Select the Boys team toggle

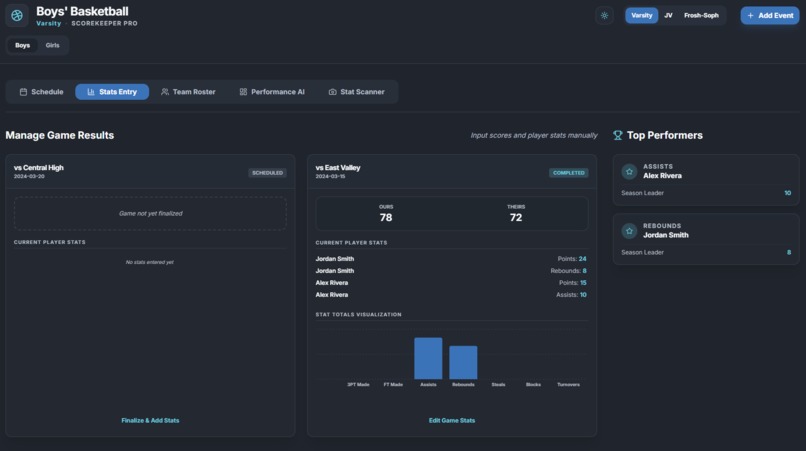[23, 45]
